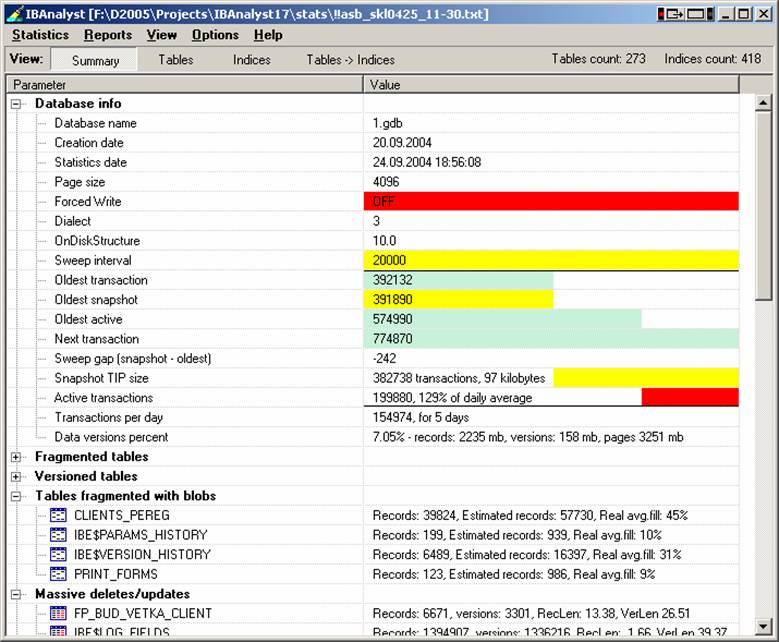Viewport: 779px width, 642px height.
Task: Switch to Tables -> Indices view
Action: click(350, 60)
